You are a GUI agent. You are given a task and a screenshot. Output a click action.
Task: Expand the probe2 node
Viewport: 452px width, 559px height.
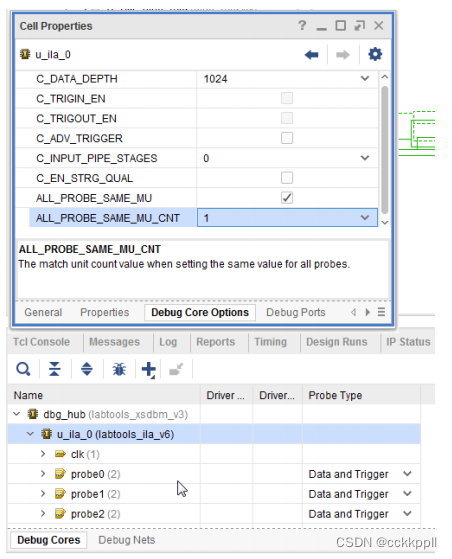coord(43,514)
